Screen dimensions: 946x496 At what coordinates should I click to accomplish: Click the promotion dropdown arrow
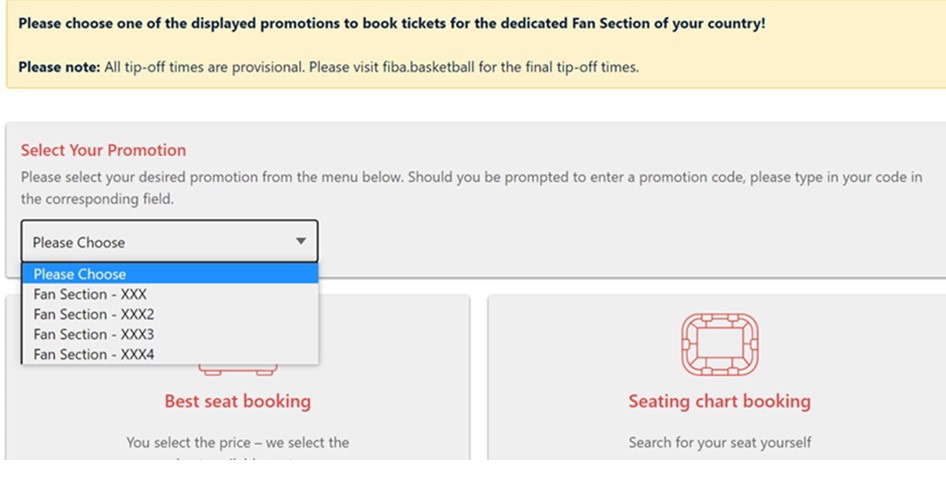[300, 242]
